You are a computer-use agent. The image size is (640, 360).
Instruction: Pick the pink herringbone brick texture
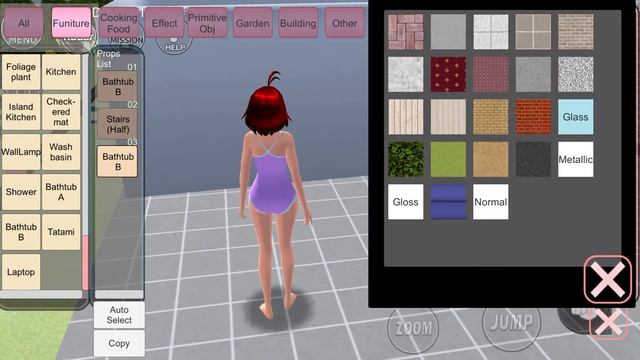point(406,32)
